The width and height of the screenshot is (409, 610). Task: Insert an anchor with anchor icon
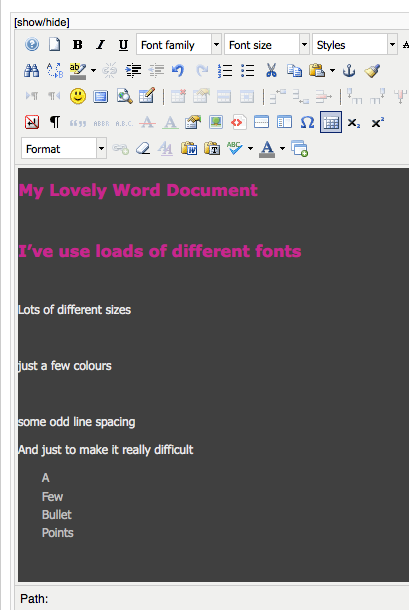click(x=349, y=70)
